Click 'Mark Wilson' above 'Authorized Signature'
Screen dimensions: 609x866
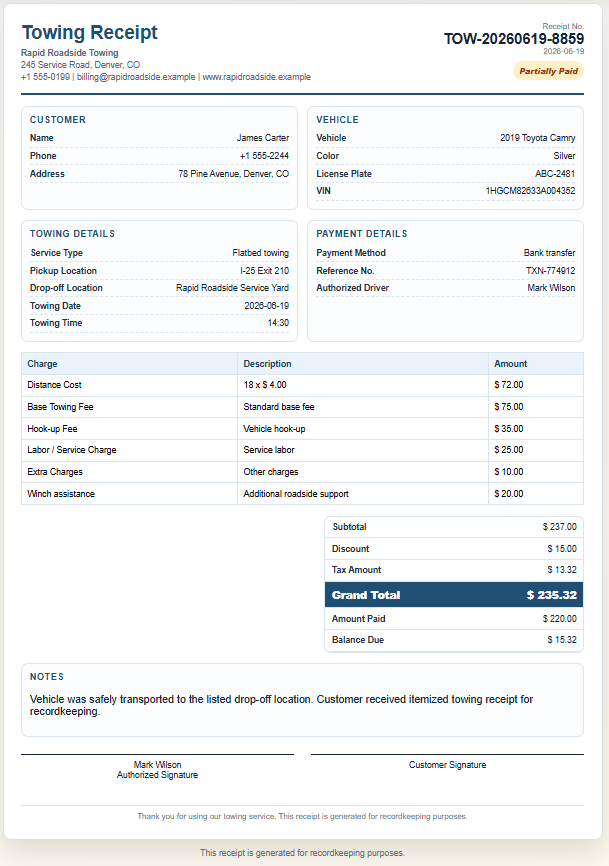click(x=157, y=765)
